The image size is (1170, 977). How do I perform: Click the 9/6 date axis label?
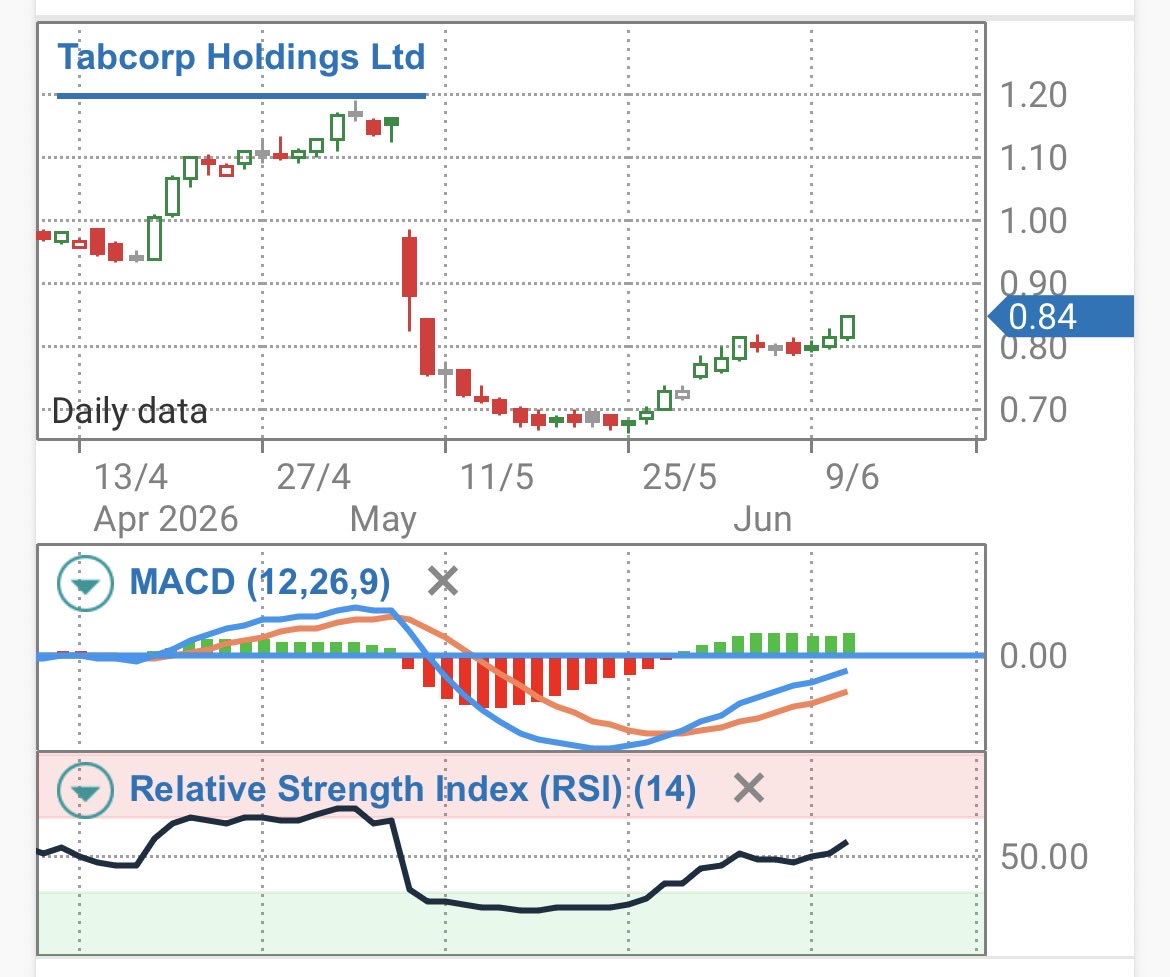coord(852,477)
